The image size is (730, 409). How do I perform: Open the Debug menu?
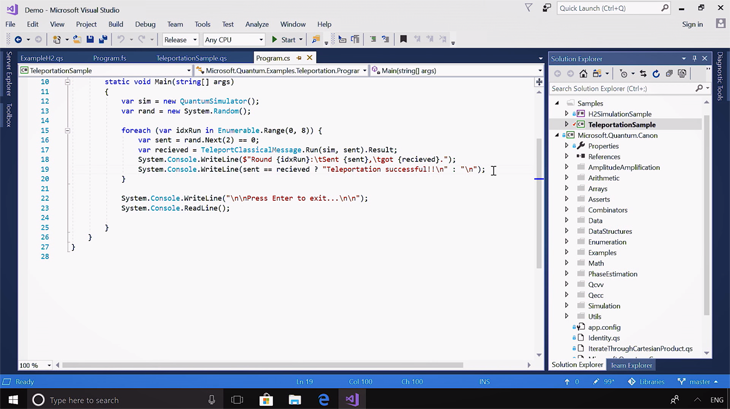click(145, 24)
